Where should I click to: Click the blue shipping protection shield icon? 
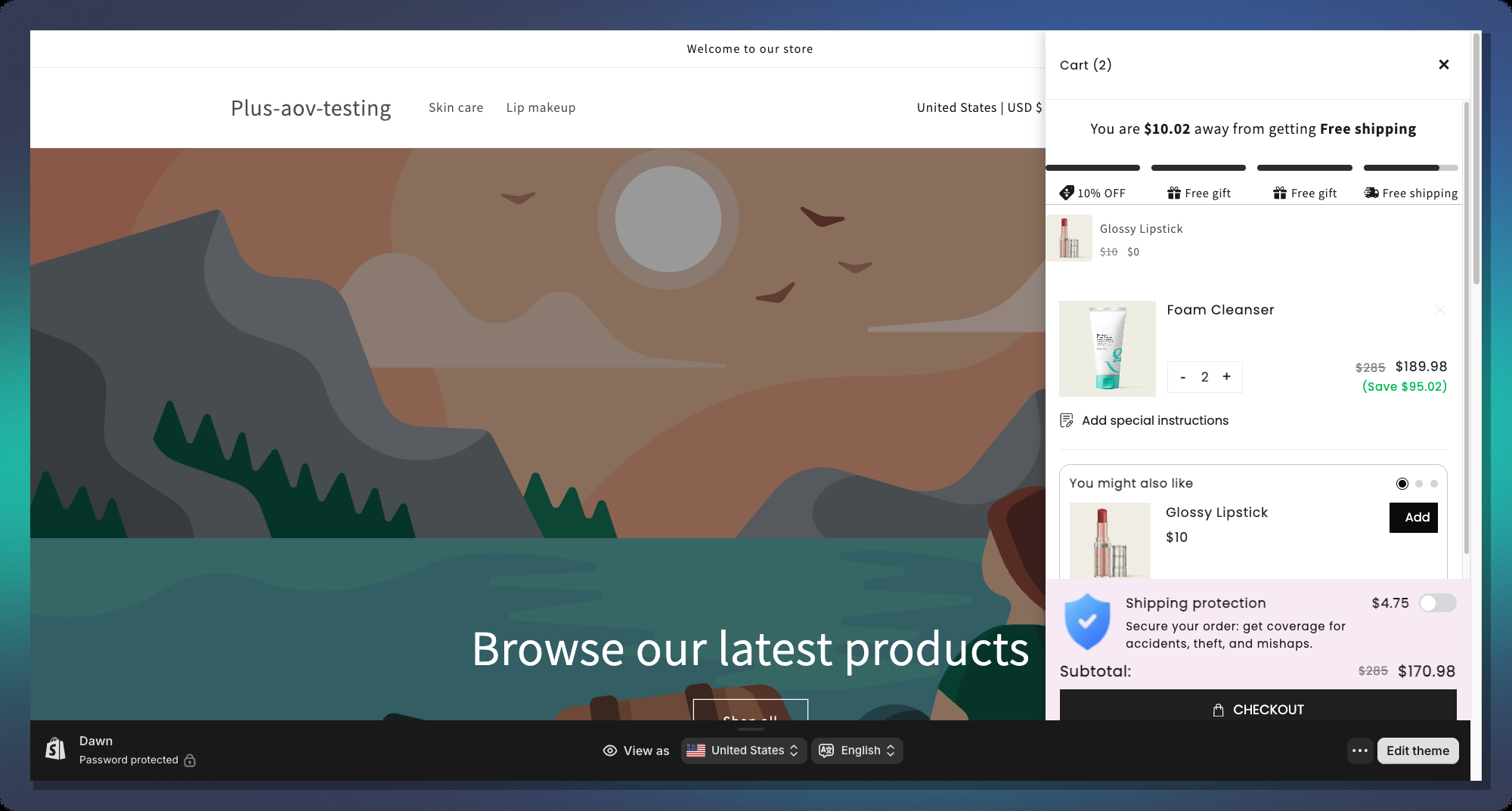pyautogui.click(x=1086, y=622)
